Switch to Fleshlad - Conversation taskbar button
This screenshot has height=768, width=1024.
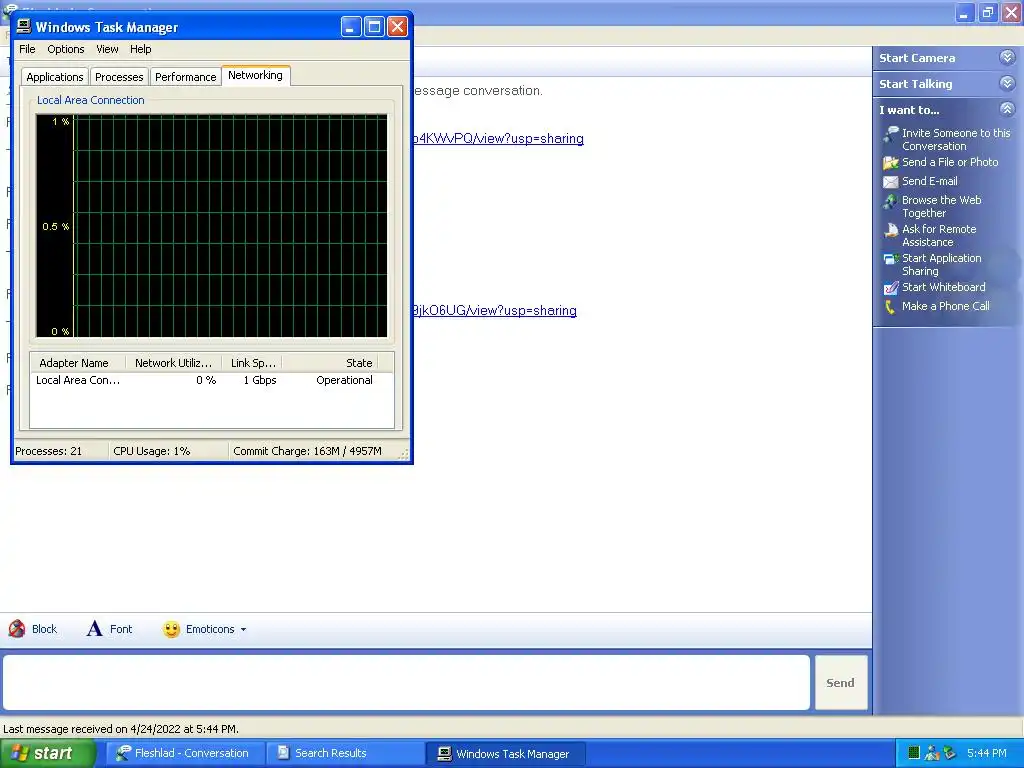click(185, 753)
